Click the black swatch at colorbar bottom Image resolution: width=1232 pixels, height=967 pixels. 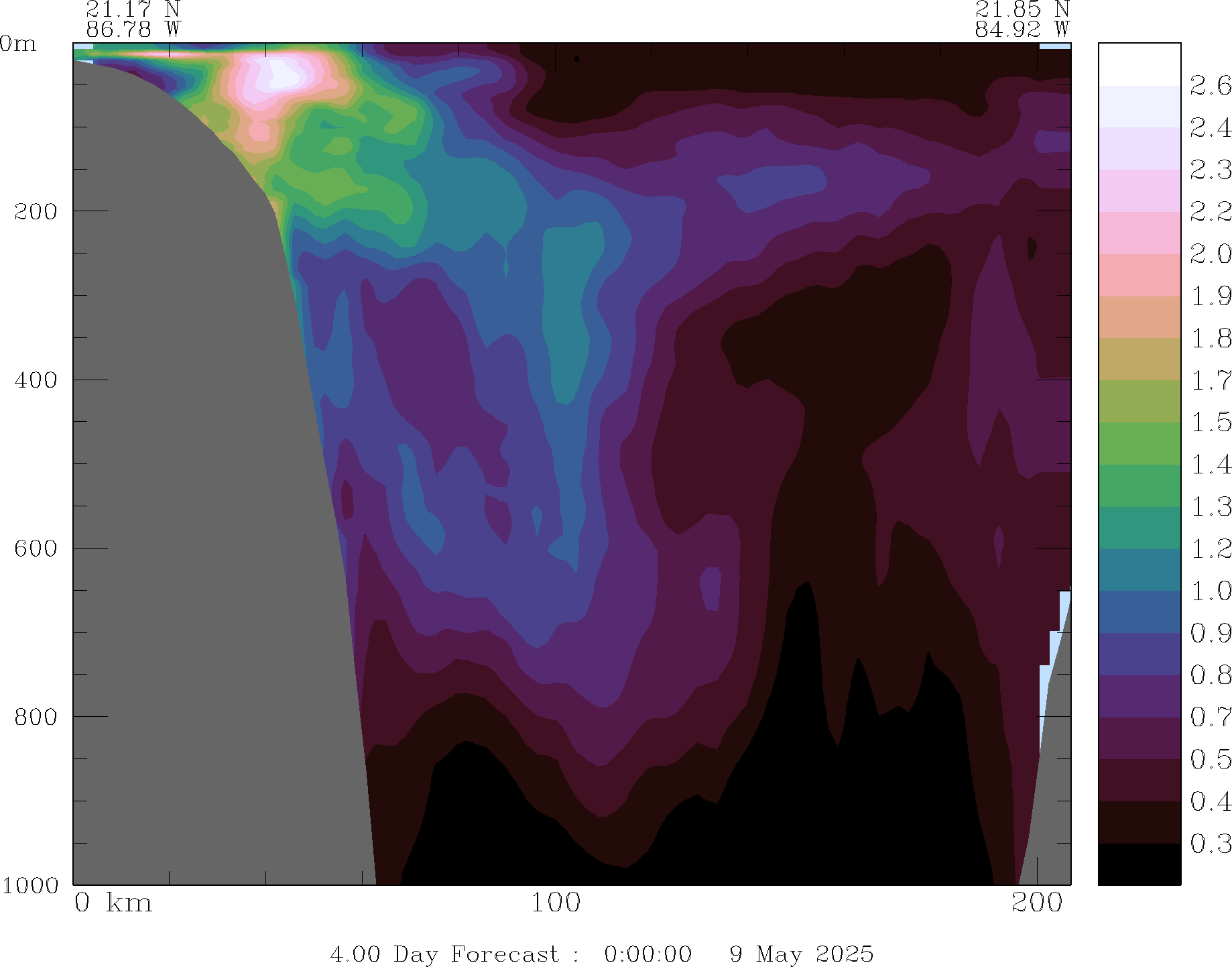[1139, 864]
